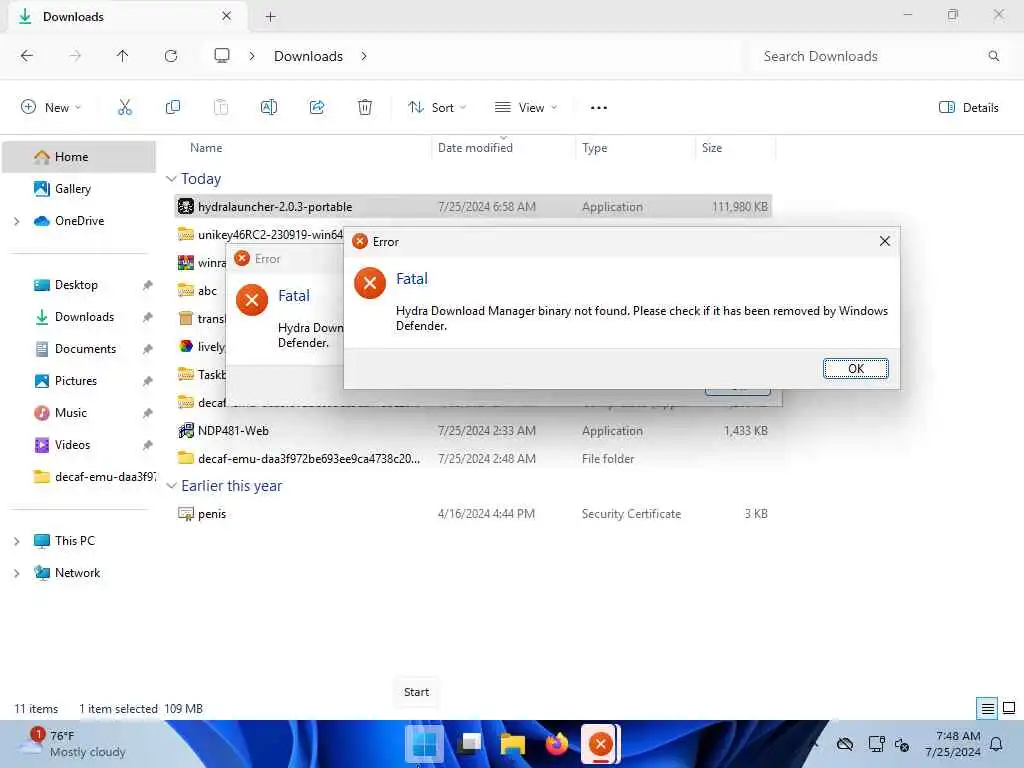The image size is (1024, 768).
Task: Close the Downloads tab
Action: click(x=227, y=16)
